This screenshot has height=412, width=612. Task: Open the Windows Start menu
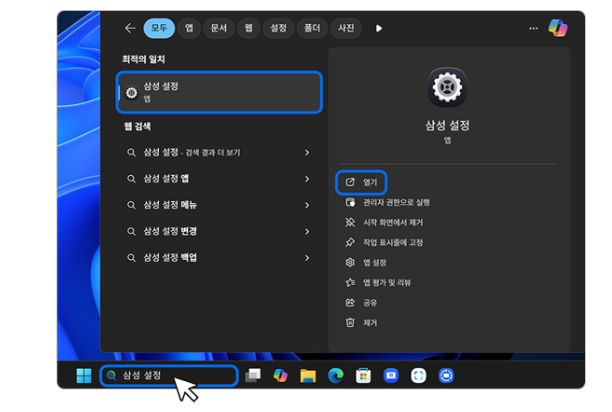pos(84,376)
